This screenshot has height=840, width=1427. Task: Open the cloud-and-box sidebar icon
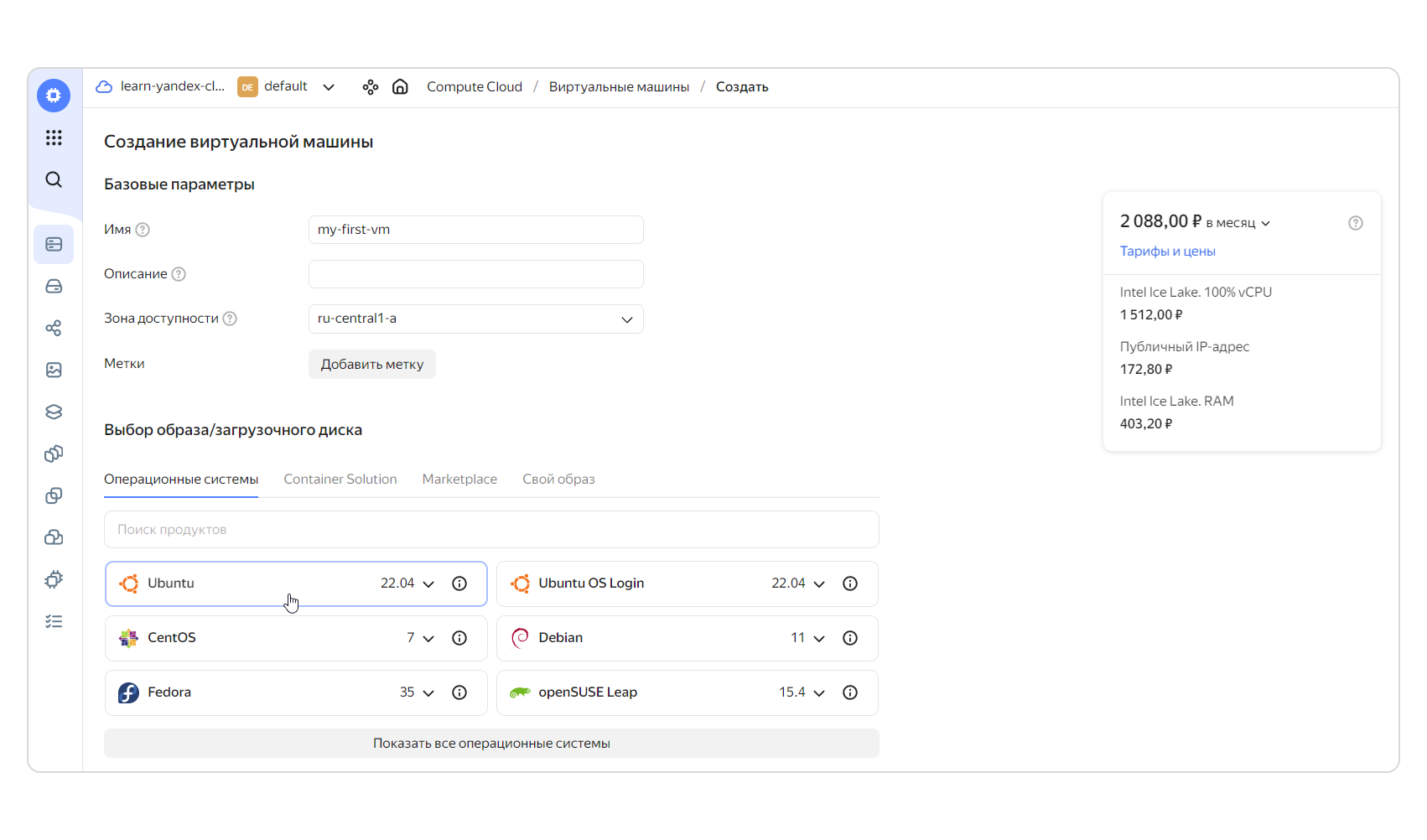(x=54, y=537)
